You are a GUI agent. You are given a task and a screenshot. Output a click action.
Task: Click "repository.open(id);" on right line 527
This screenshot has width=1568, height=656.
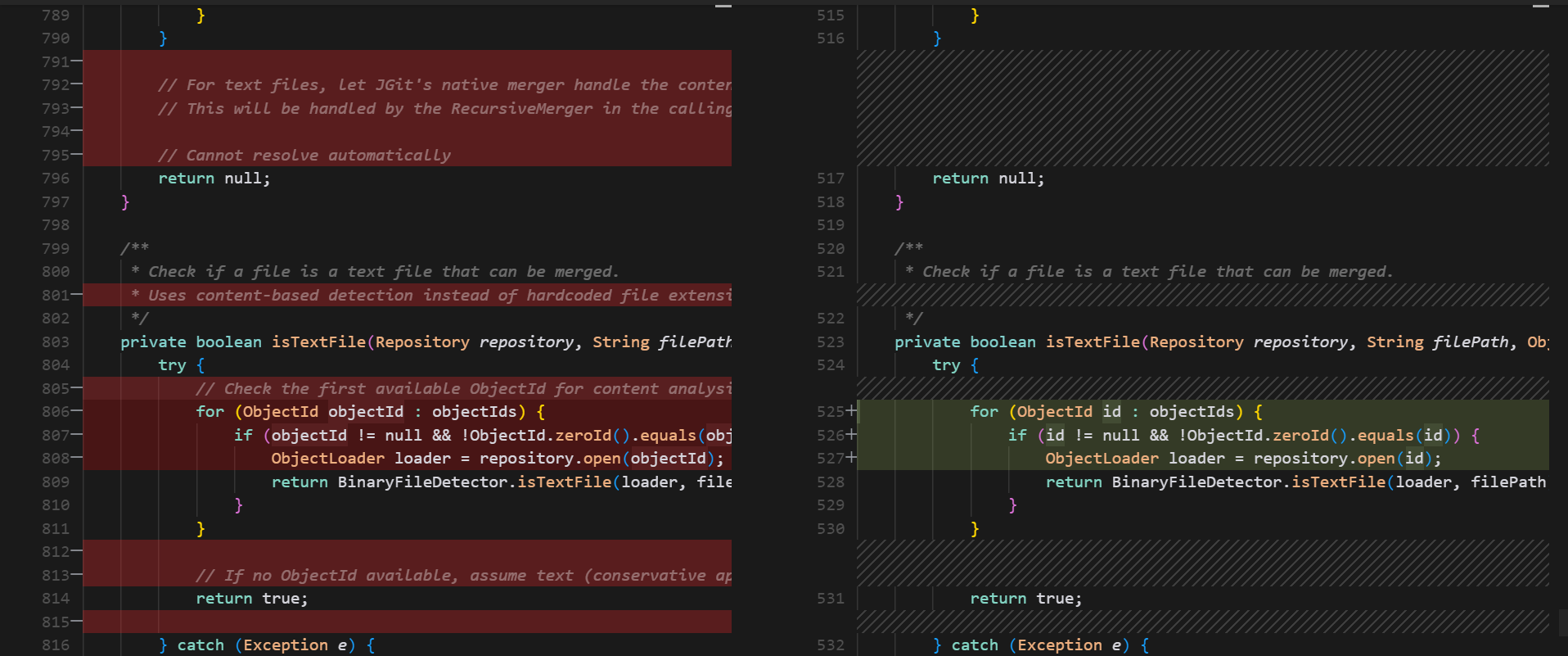click(1347, 458)
